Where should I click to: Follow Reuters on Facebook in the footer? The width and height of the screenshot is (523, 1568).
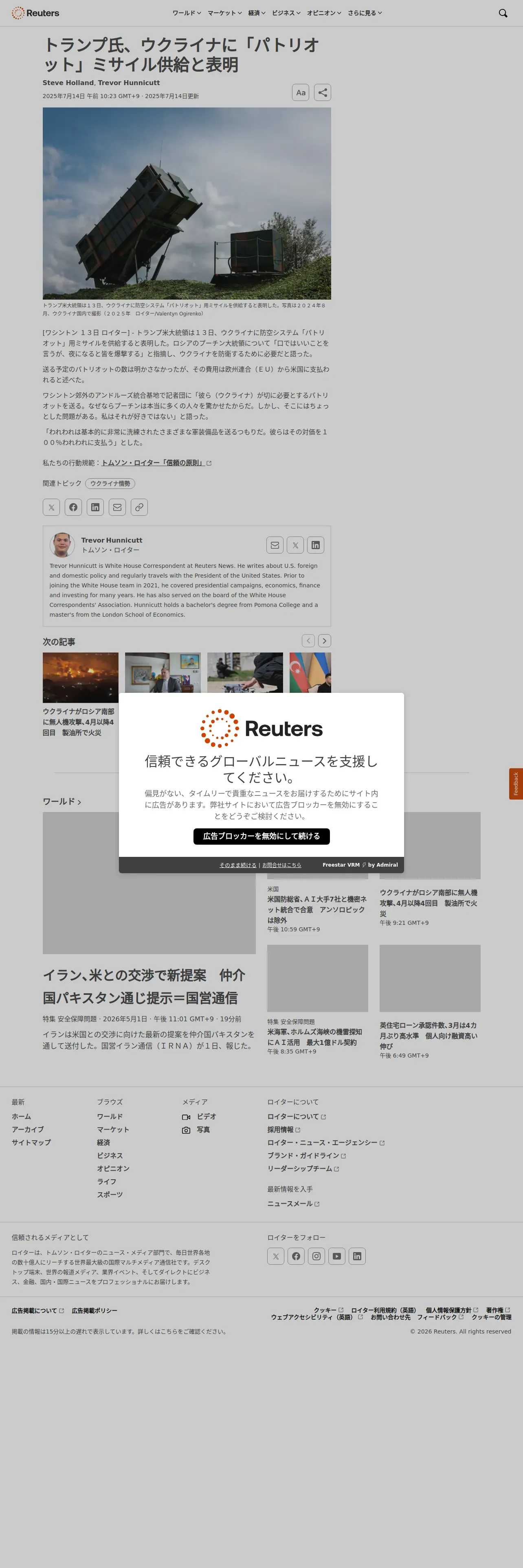click(296, 1256)
